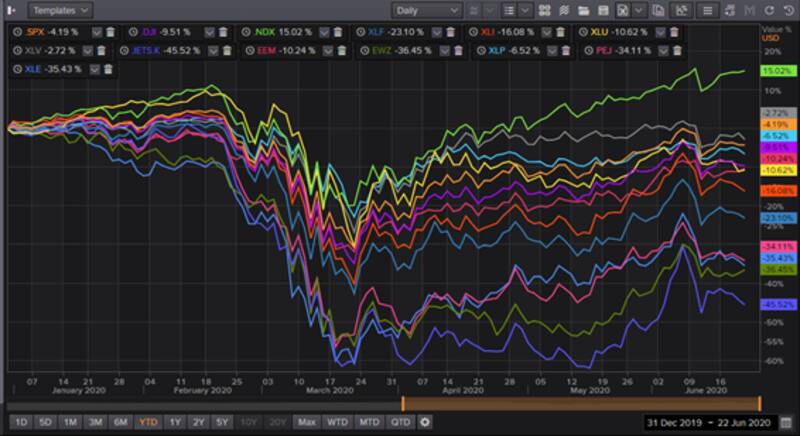This screenshot has width=800, height=436.
Task: Delete the SPX series with trash icon
Action: pos(110,32)
